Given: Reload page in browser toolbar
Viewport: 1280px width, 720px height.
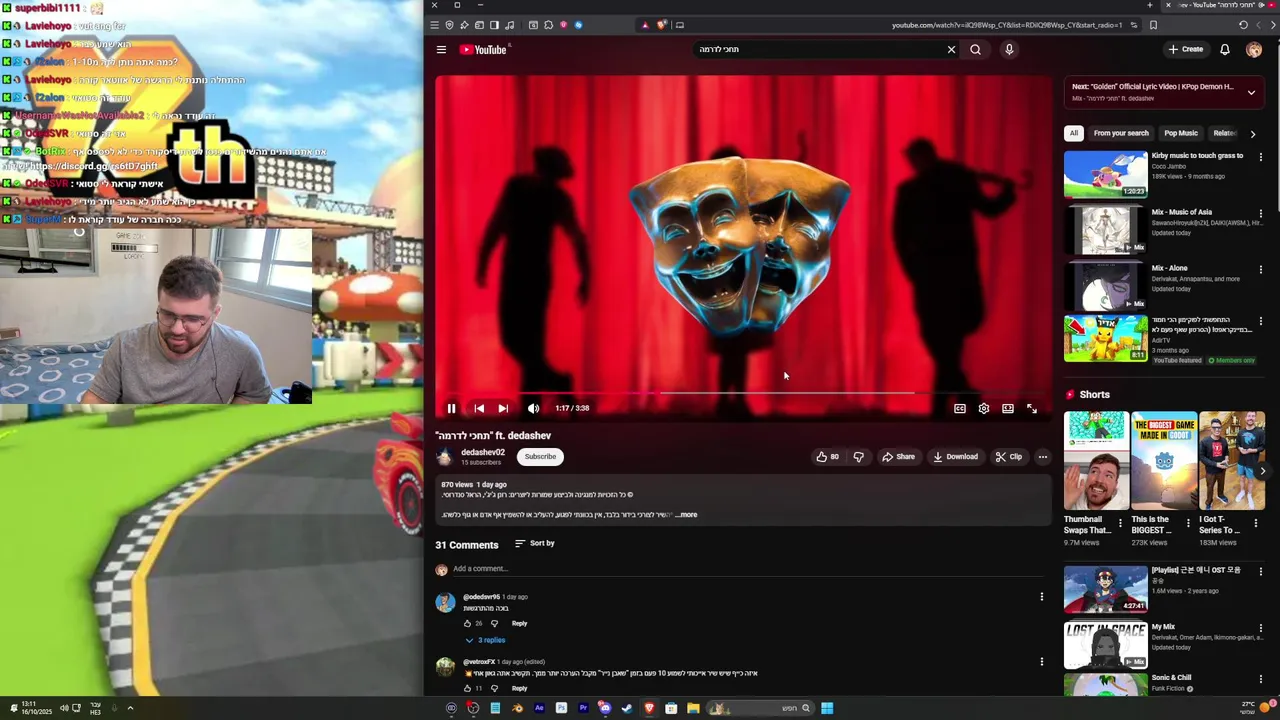Looking at the screenshot, I should point(1243,25).
